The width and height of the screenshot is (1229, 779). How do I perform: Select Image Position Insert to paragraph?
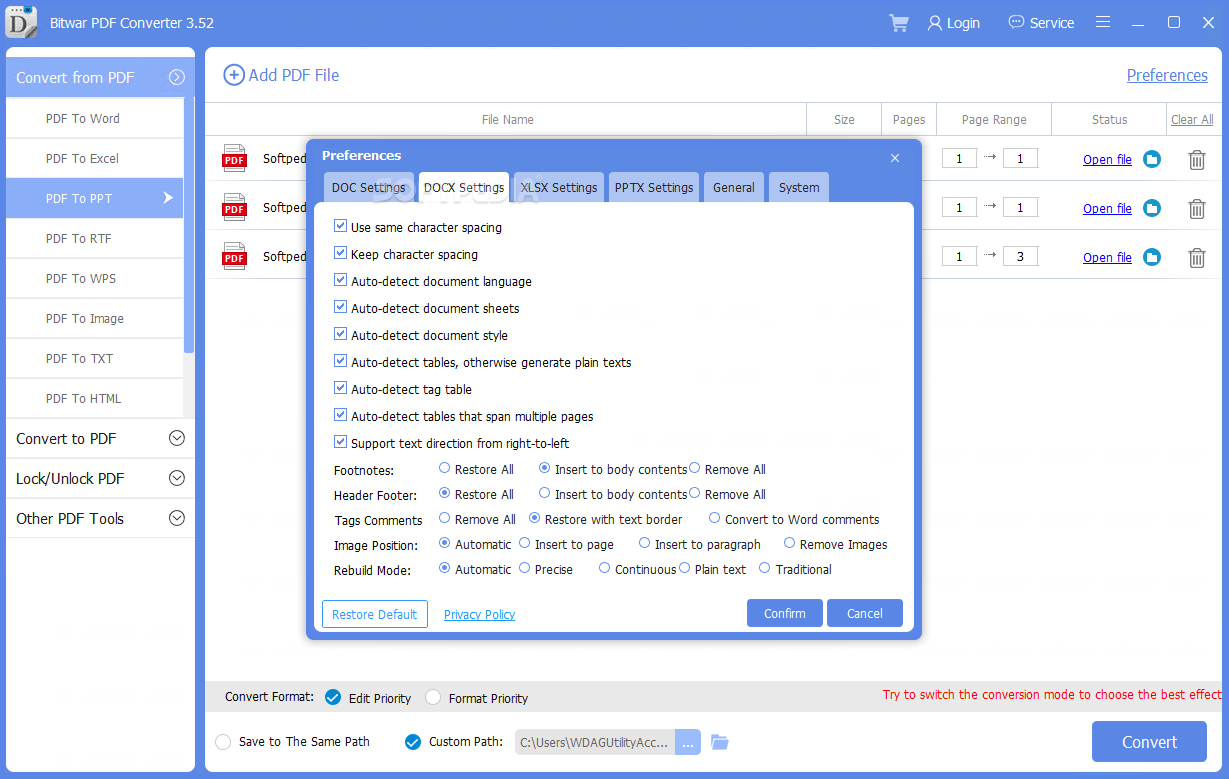click(x=644, y=543)
